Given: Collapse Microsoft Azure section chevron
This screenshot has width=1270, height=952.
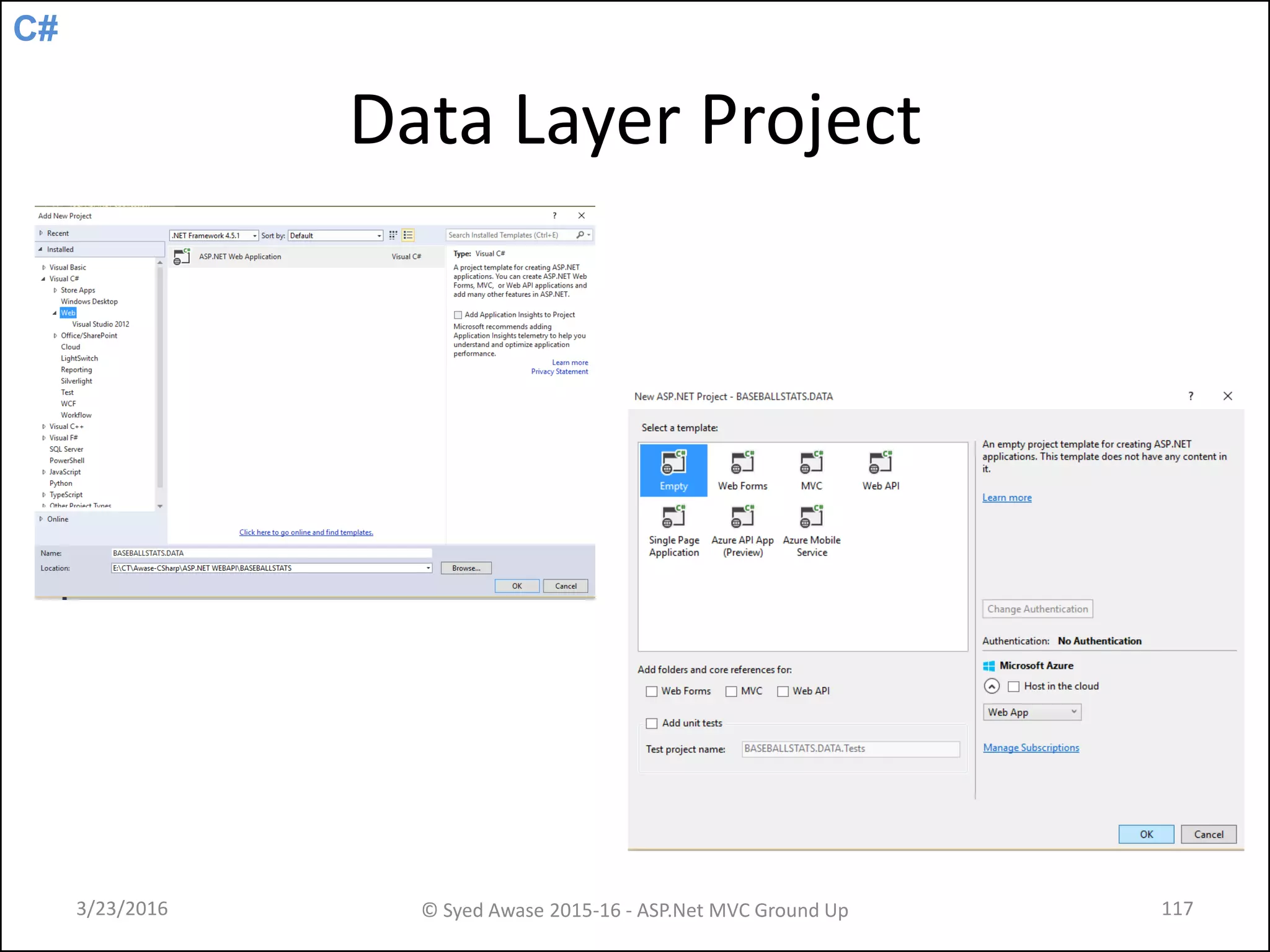Looking at the screenshot, I should pyautogui.click(x=992, y=686).
